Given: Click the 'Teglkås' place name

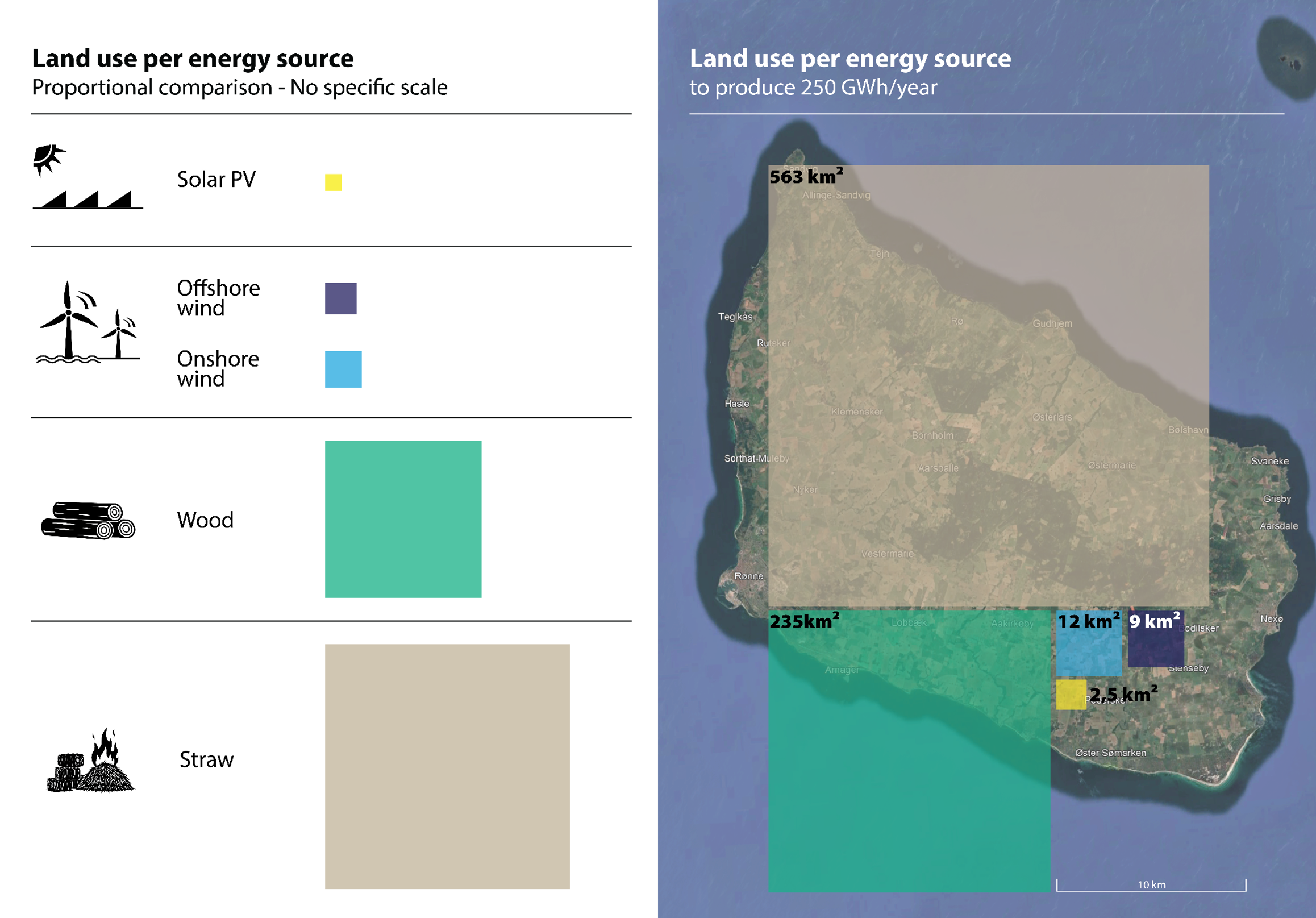Looking at the screenshot, I should (x=735, y=317).
